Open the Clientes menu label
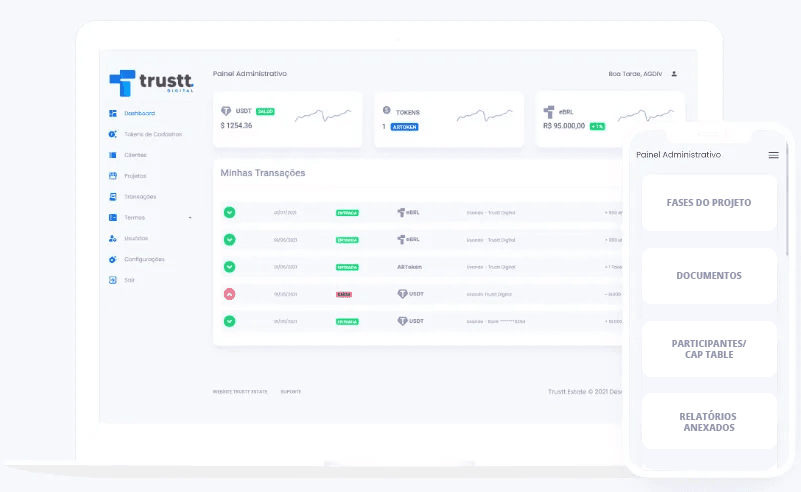801x492 pixels. pyautogui.click(x=135, y=155)
